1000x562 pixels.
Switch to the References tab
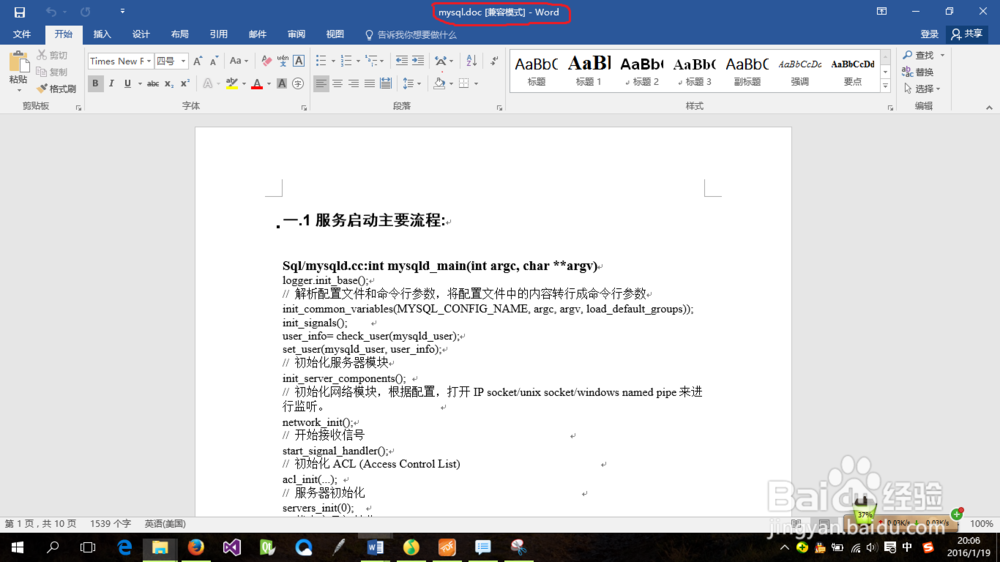coord(218,34)
